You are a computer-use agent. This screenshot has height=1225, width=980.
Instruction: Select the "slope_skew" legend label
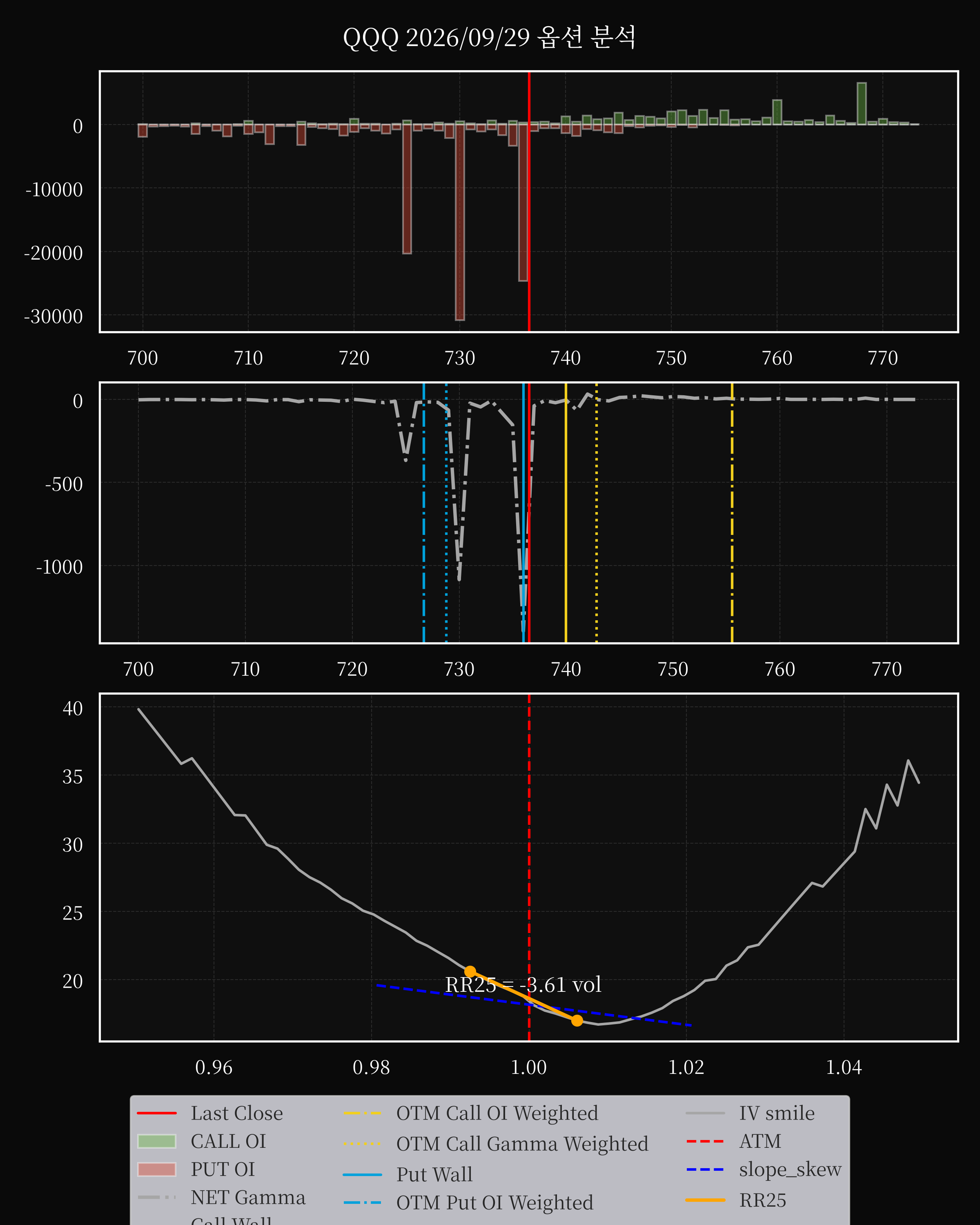(790, 1169)
